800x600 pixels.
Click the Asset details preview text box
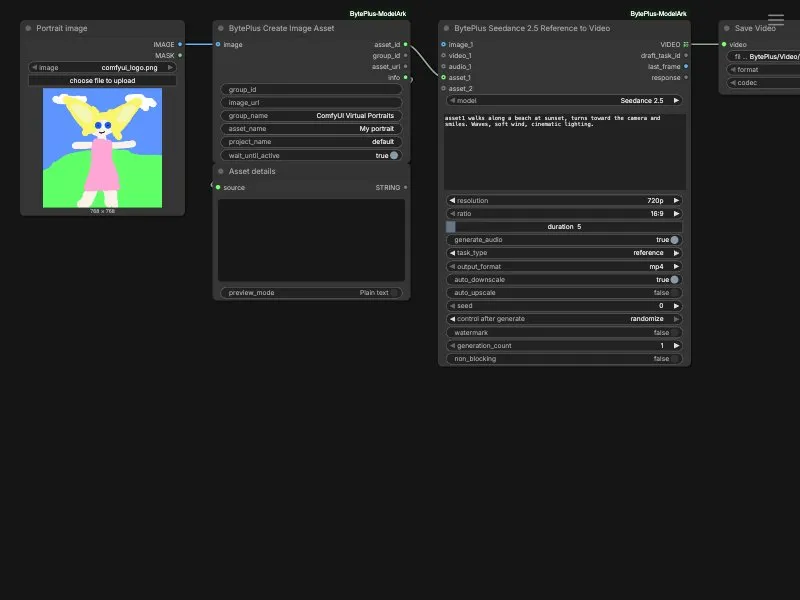311,240
